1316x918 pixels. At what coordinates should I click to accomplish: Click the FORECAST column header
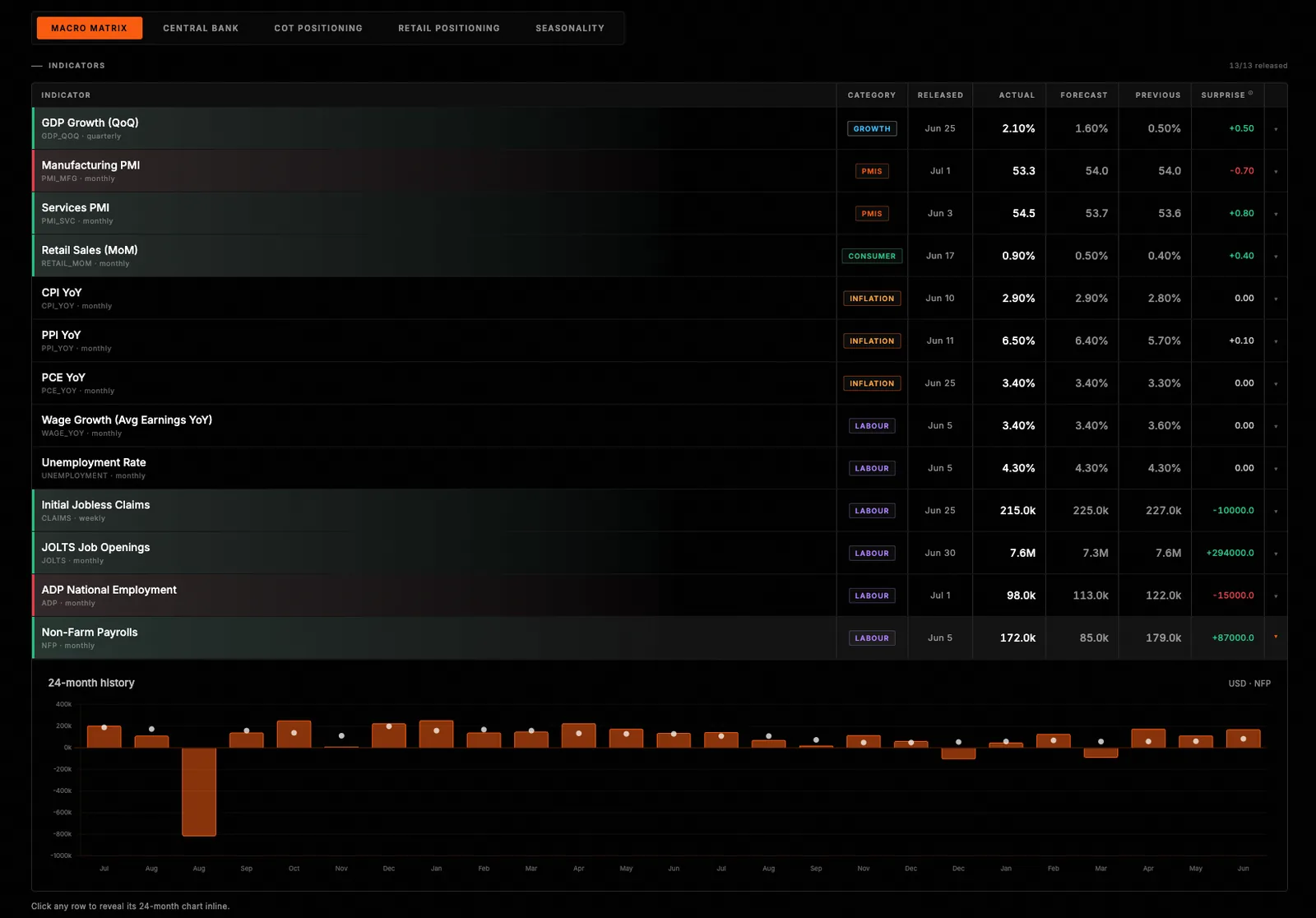(1084, 95)
